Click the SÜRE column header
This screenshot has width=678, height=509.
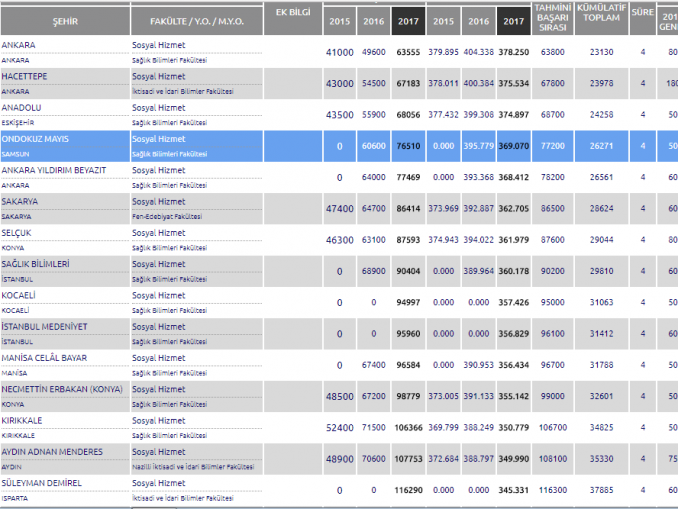pyautogui.click(x=643, y=21)
